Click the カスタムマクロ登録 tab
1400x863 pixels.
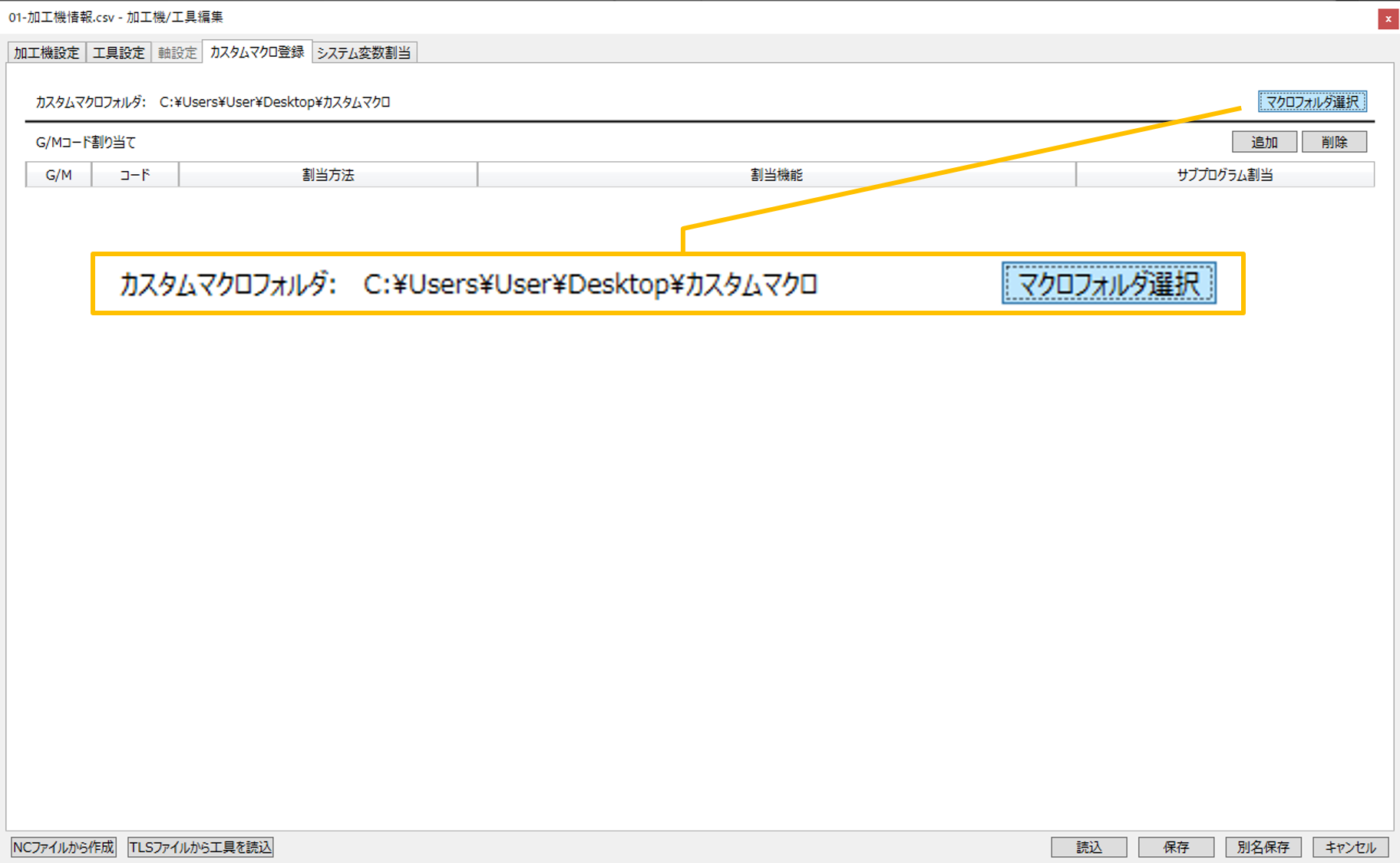(x=257, y=51)
